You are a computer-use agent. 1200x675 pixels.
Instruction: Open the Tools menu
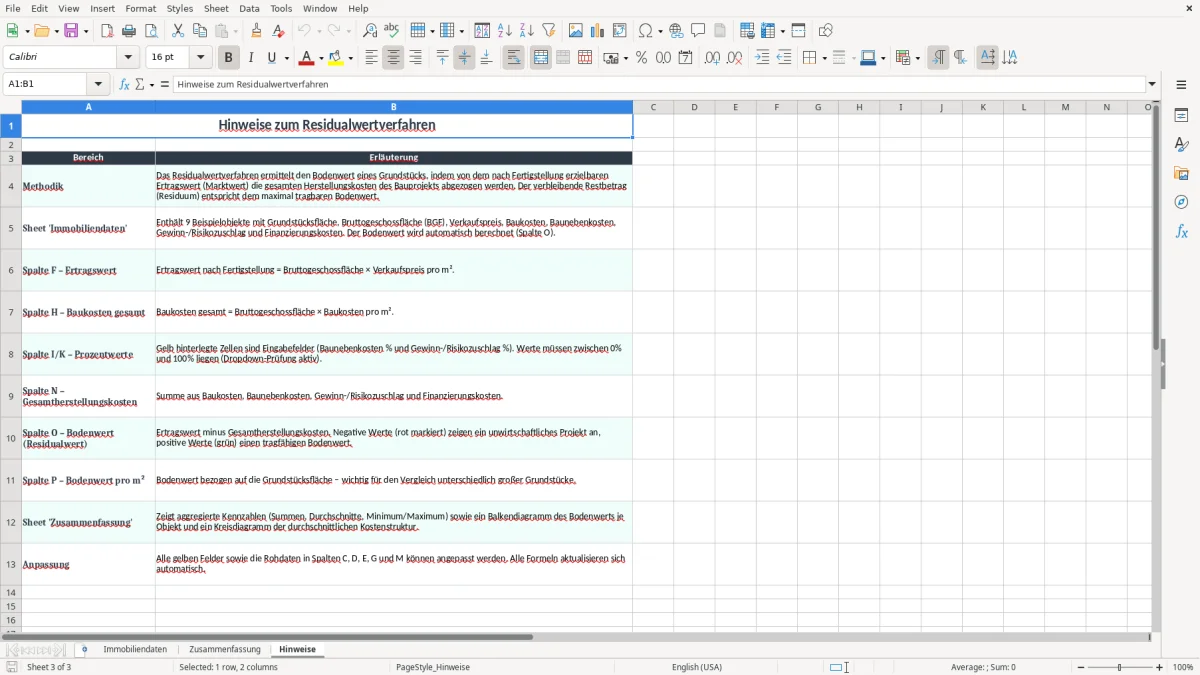click(x=281, y=8)
